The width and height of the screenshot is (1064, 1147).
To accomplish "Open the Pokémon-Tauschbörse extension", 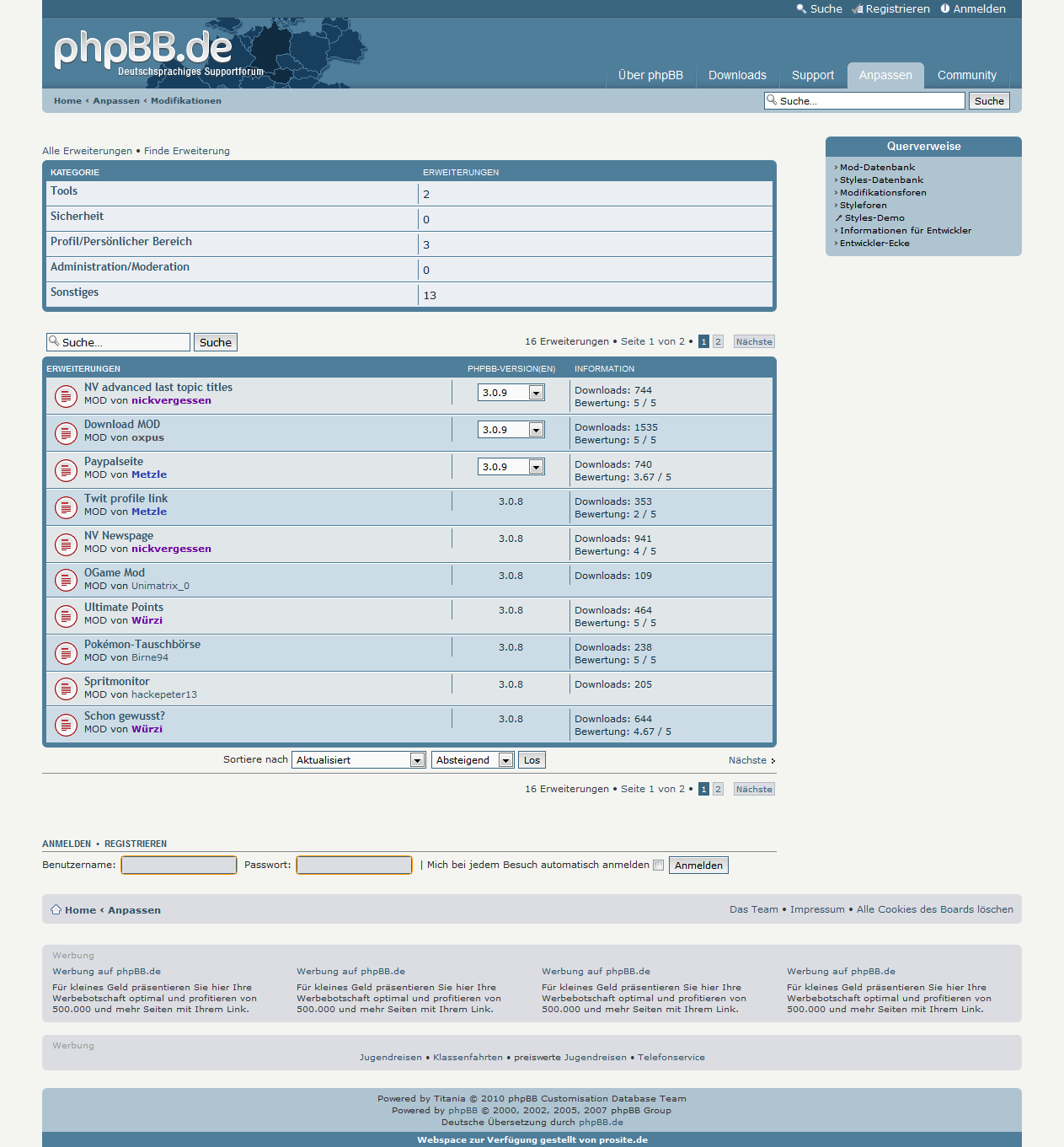I will point(142,645).
